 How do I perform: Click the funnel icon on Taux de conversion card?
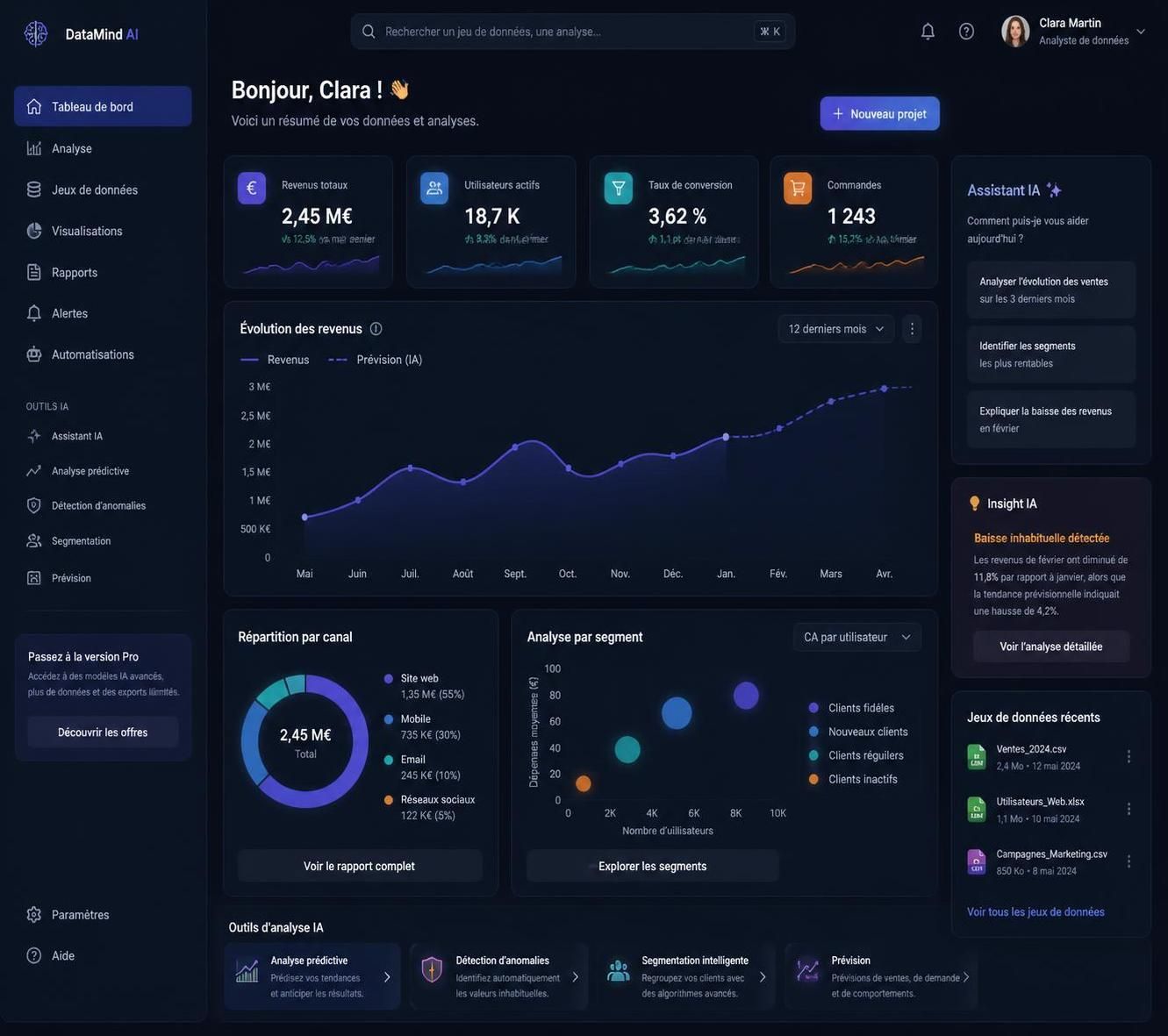coord(619,188)
